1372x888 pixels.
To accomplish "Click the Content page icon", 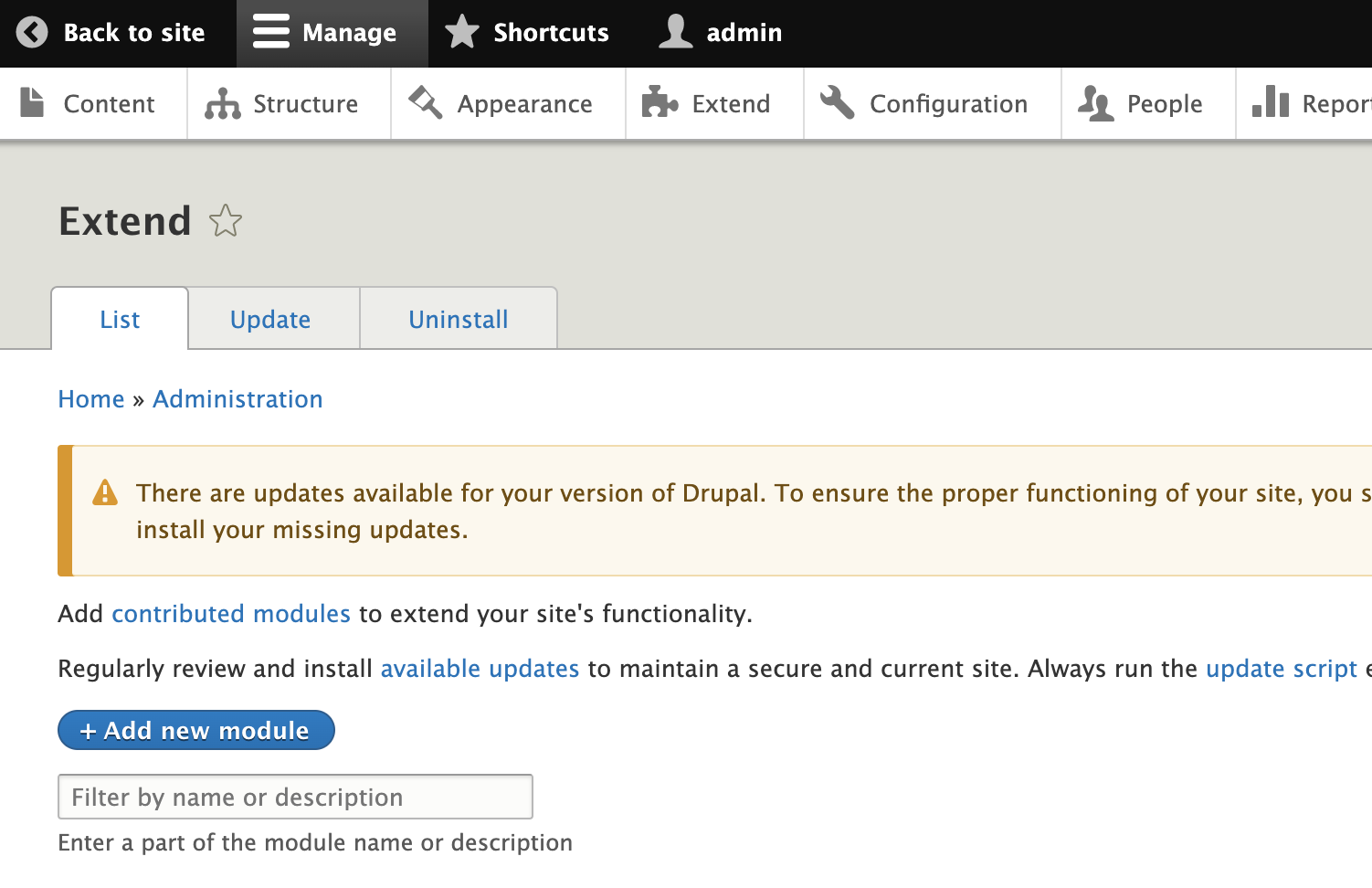I will tap(32, 103).
